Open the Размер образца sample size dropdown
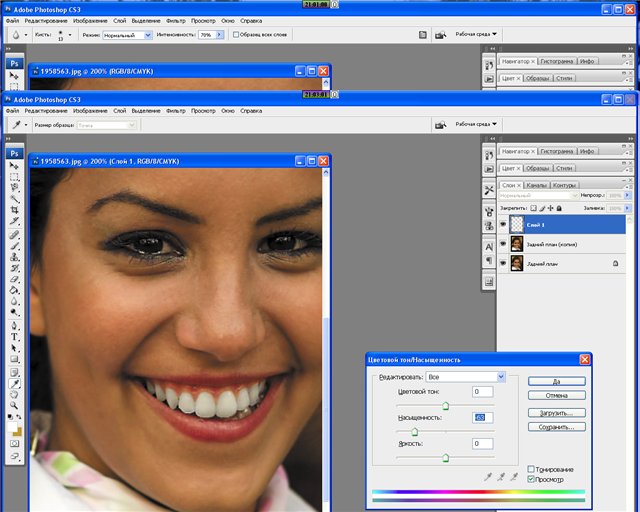Screen dimensions: 640x512 point(105,125)
